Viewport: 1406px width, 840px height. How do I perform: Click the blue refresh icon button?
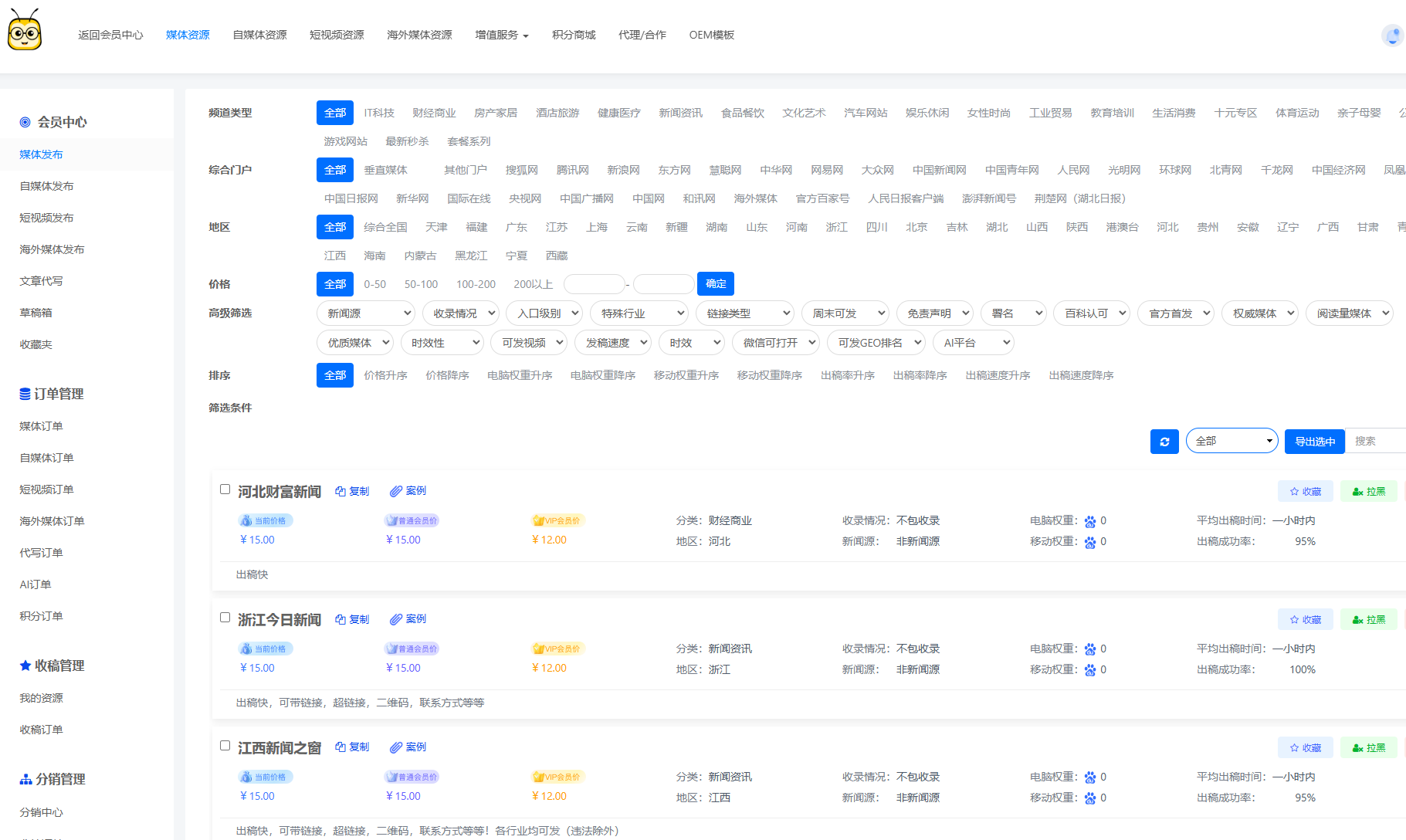[x=1164, y=442]
